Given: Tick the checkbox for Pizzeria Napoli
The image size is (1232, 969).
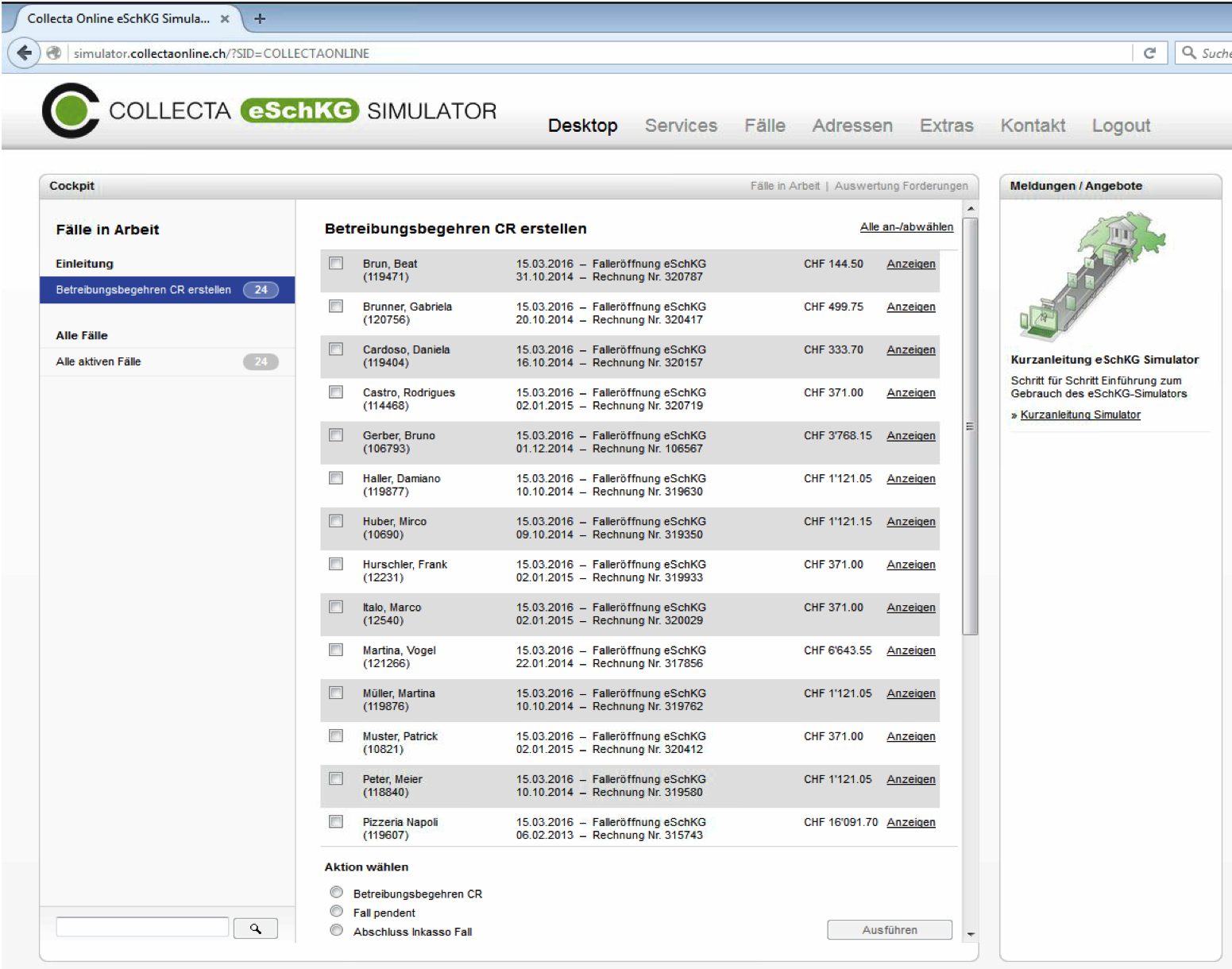Looking at the screenshot, I should [x=336, y=821].
